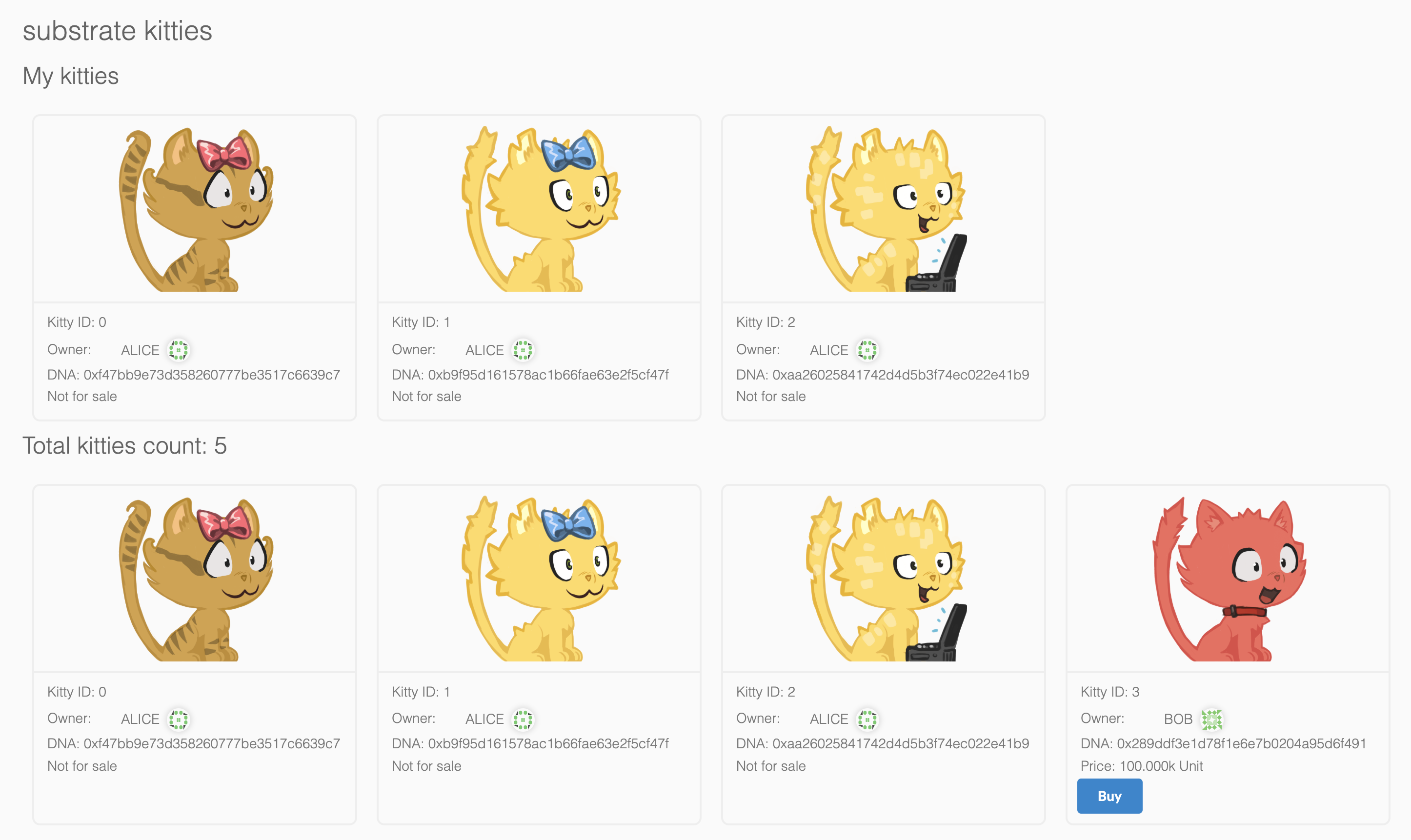The image size is (1411, 840).
Task: Click ALICE identicon on Kitty 0 in all kitties list
Action: (x=178, y=720)
